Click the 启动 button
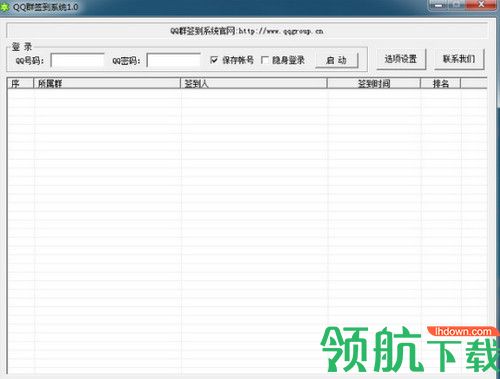This screenshot has height=379, width=500. click(x=337, y=60)
